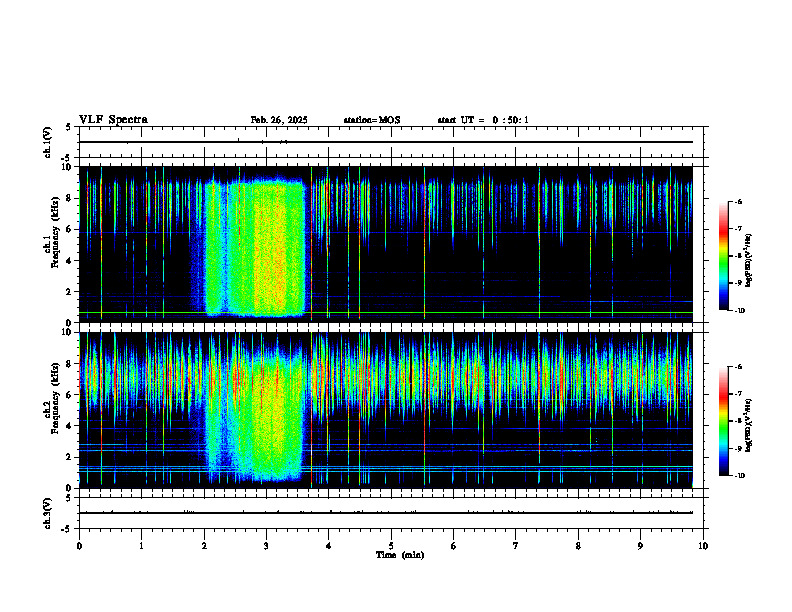Click the "10" frequency tick of ch.1 spectrogram
Image resolution: width=792 pixels, height=612 pixels.
click(68, 167)
